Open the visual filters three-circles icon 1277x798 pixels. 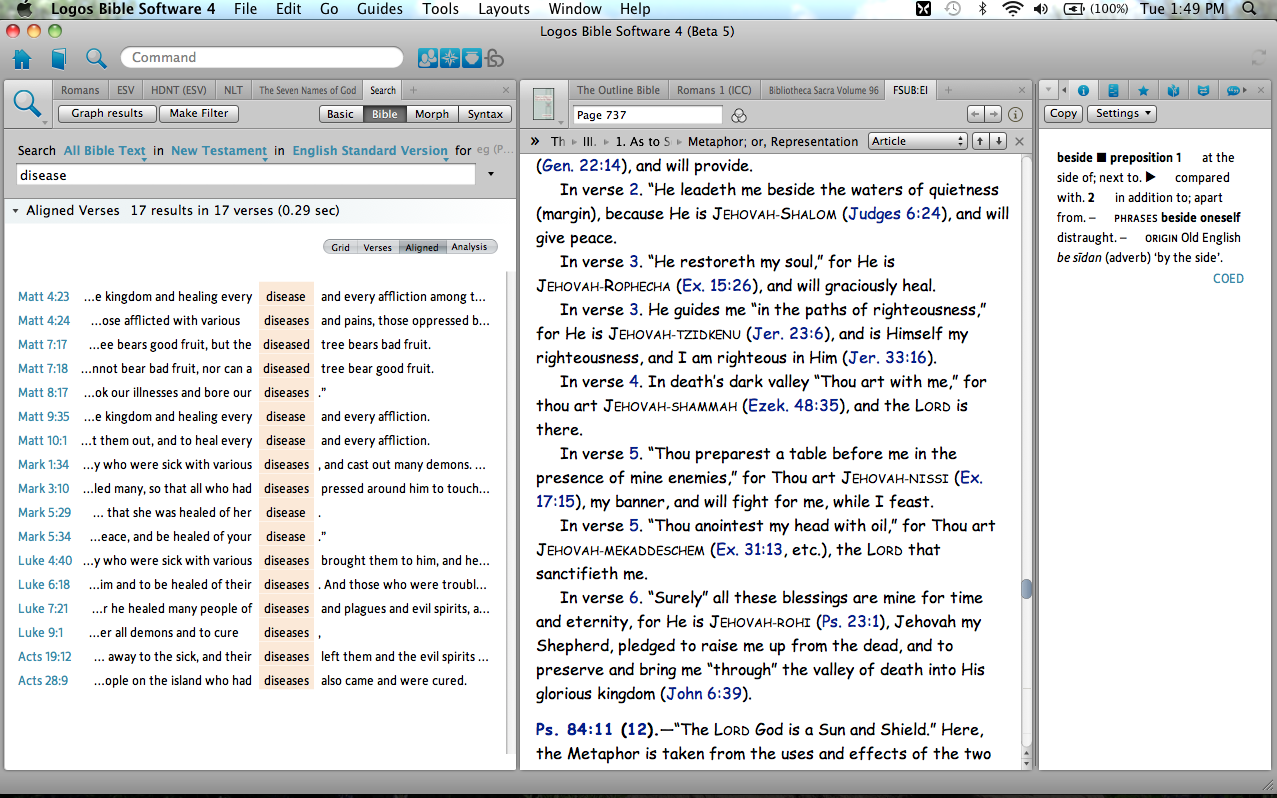[x=740, y=115]
